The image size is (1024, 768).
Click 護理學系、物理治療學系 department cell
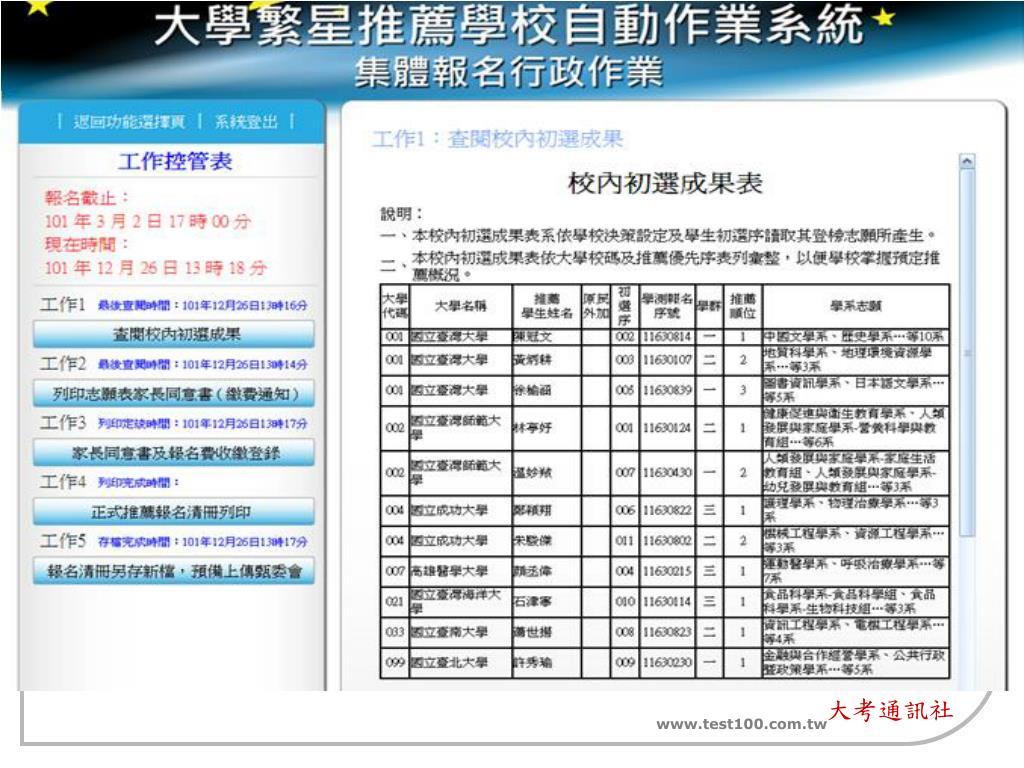(856, 510)
